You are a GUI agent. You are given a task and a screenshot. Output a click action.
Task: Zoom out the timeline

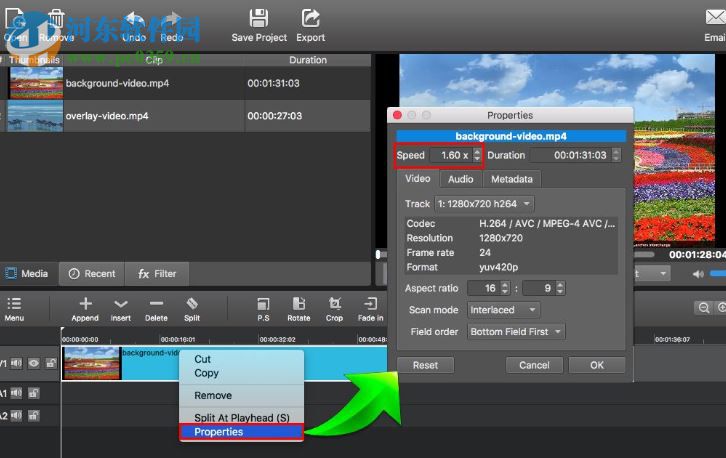click(704, 307)
